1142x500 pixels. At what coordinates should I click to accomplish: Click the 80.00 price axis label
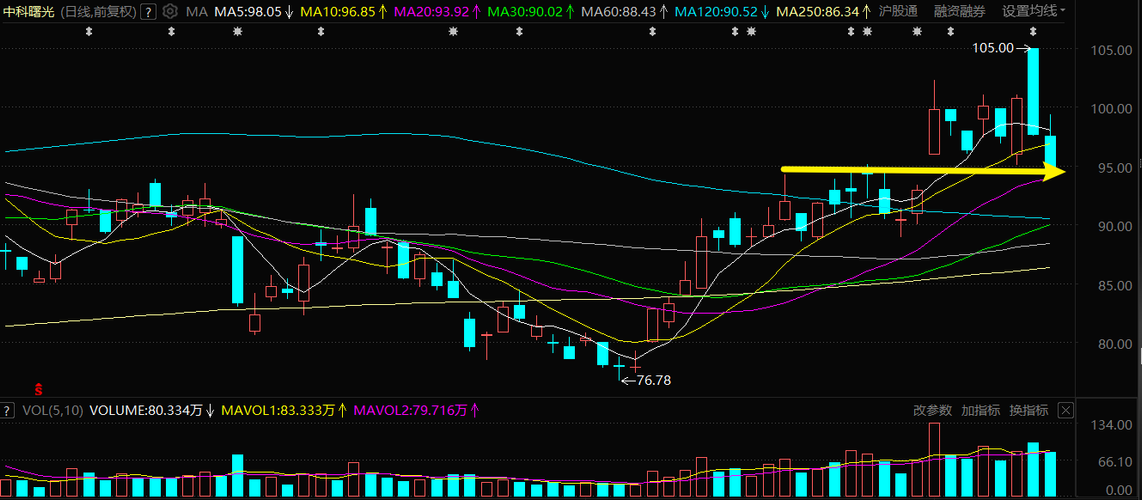pyautogui.click(x=1117, y=344)
